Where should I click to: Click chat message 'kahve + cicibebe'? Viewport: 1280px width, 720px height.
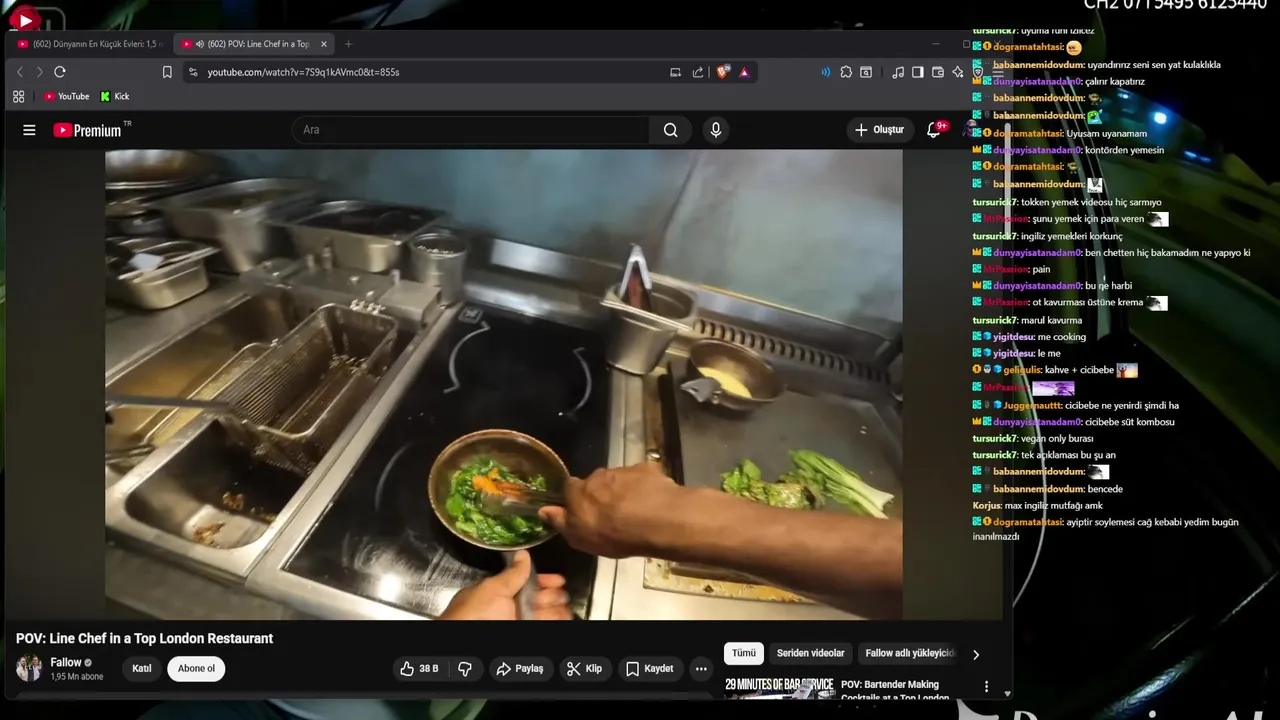click(x=1079, y=370)
